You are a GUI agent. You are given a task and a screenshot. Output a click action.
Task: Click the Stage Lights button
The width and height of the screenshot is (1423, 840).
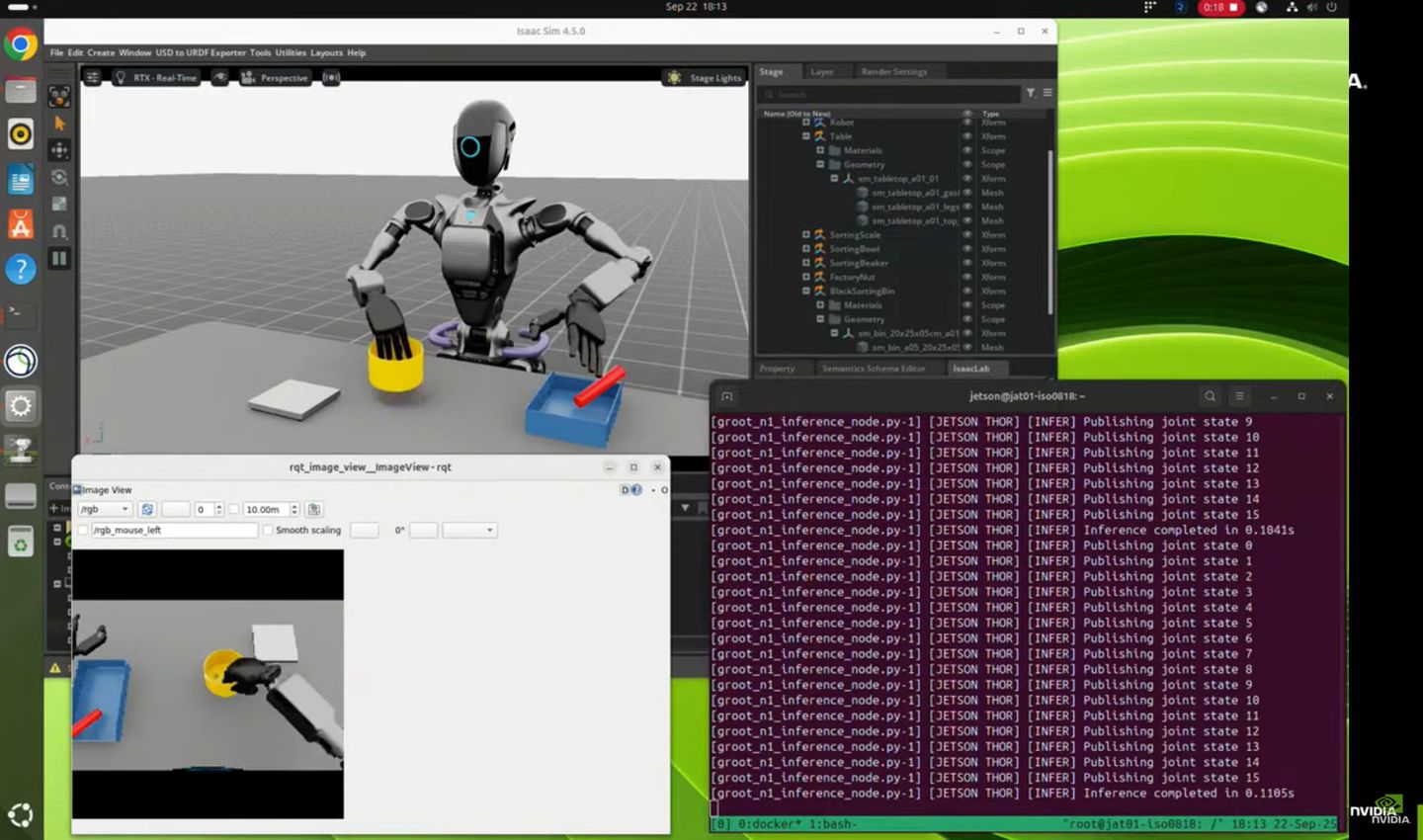[x=706, y=77]
